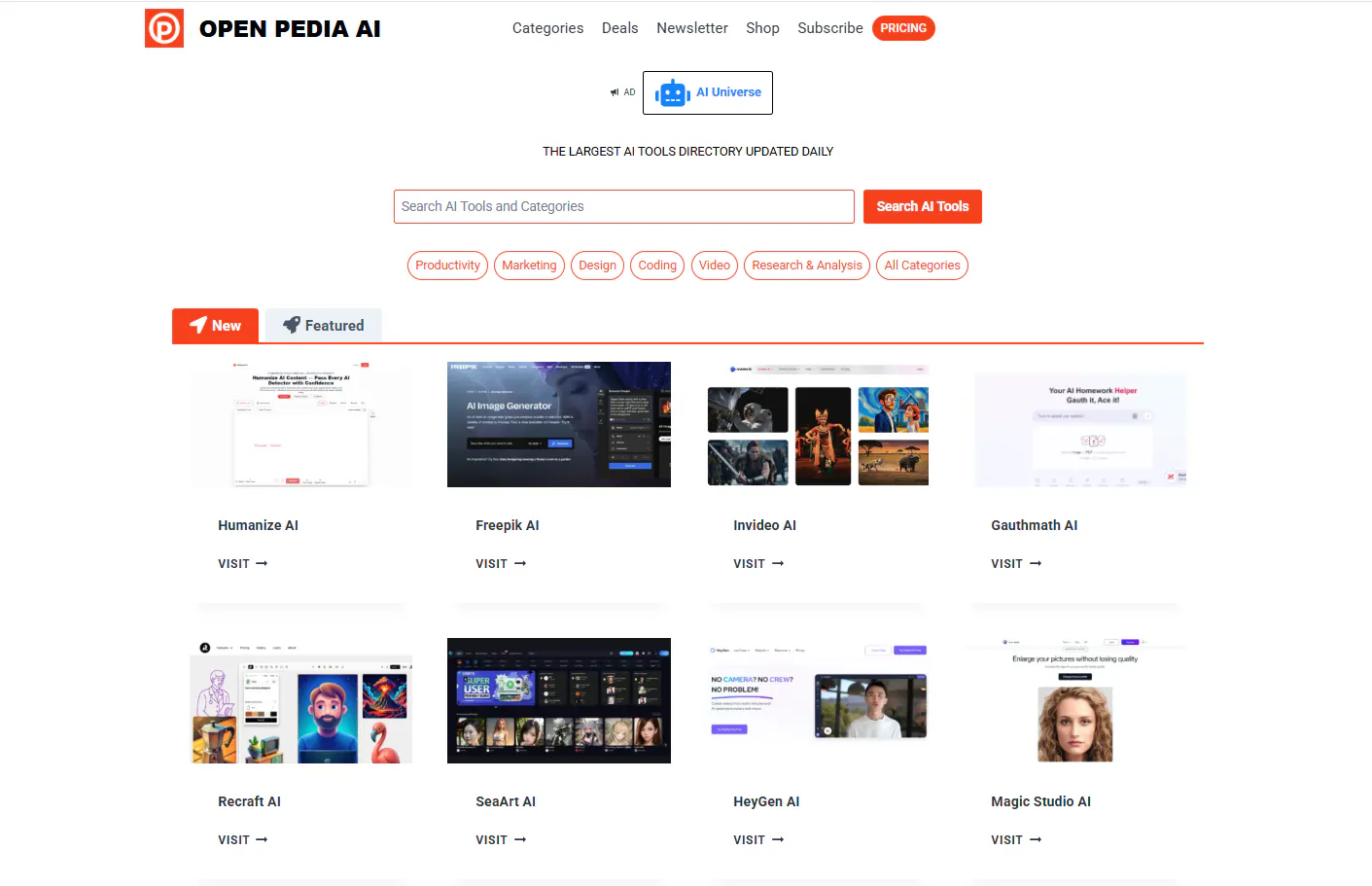1372x886 pixels.
Task: Open the Categories menu item
Action: click(x=548, y=28)
